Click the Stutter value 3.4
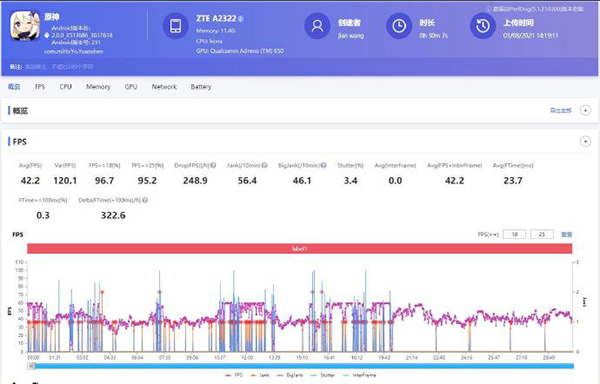600x384 pixels. (351, 181)
